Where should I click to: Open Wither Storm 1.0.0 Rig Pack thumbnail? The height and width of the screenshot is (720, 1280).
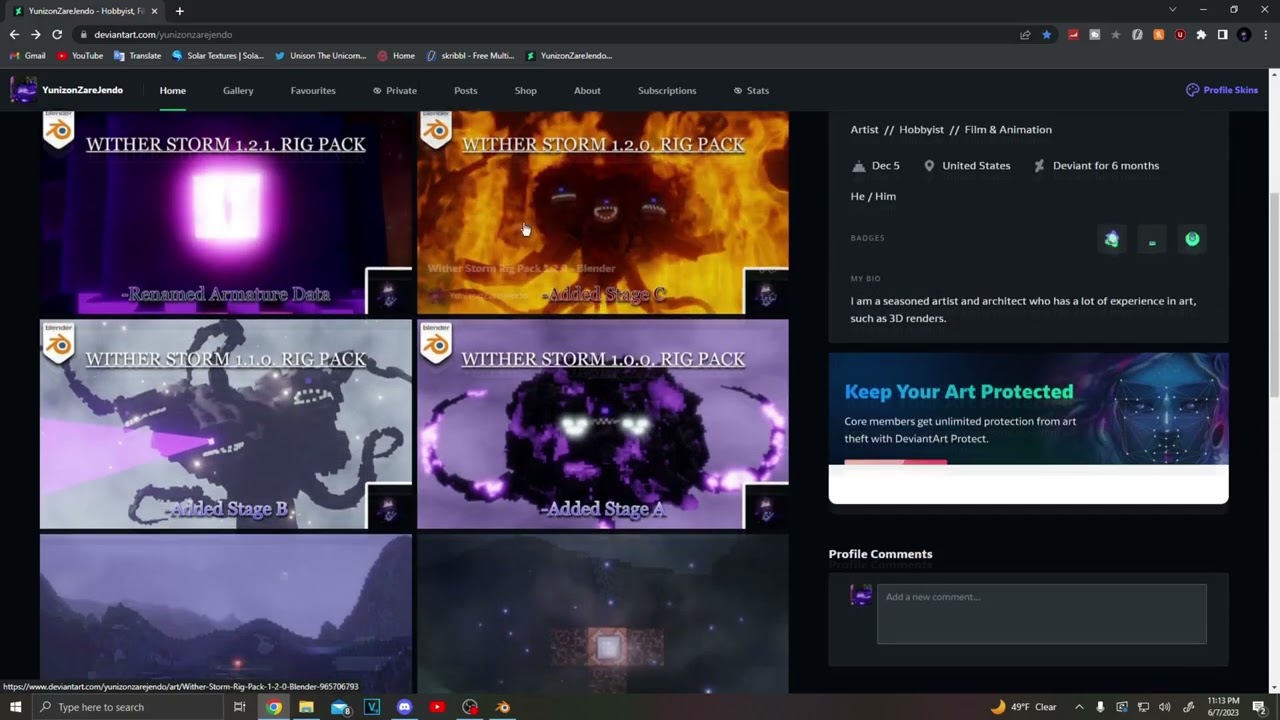coord(603,424)
